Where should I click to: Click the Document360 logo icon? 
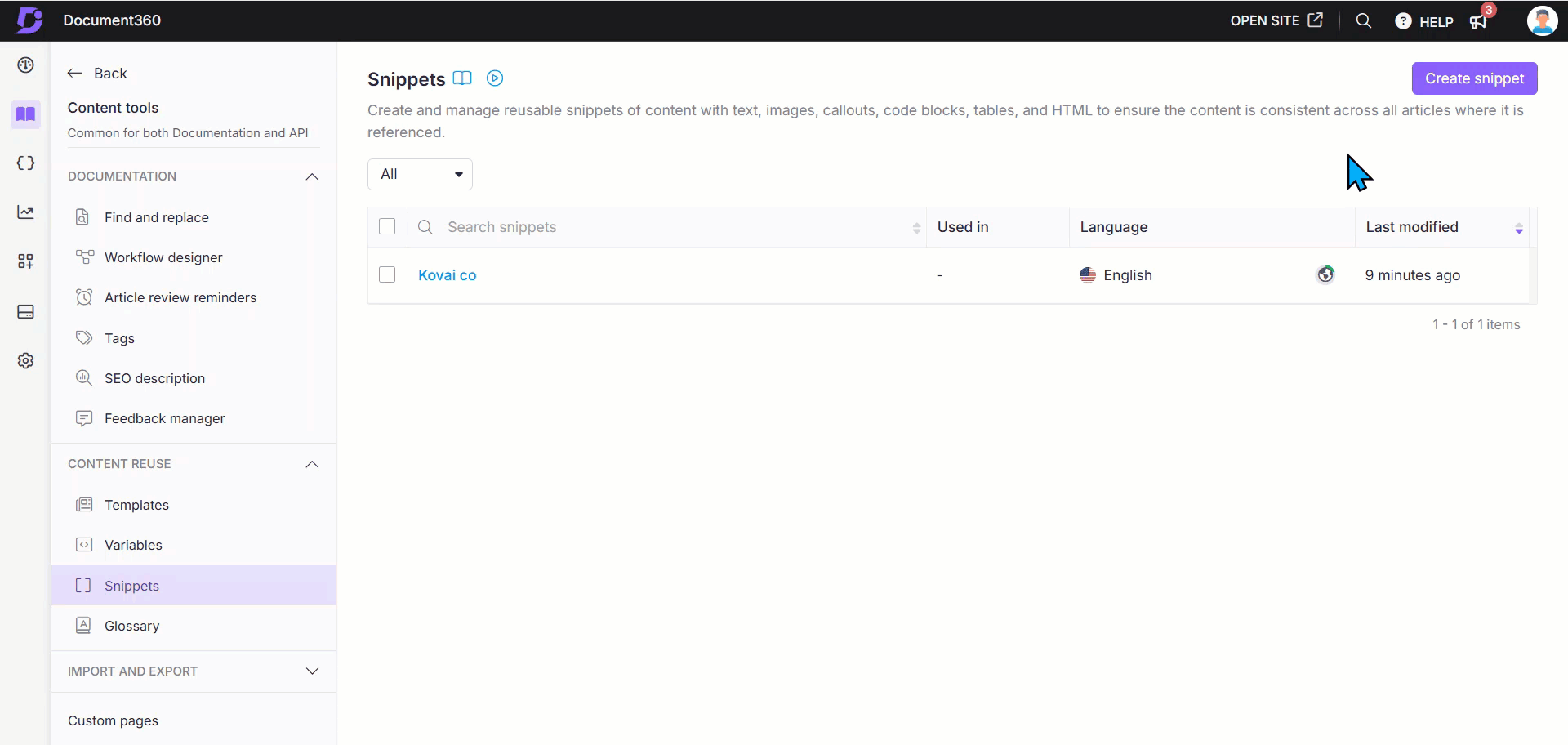29,20
